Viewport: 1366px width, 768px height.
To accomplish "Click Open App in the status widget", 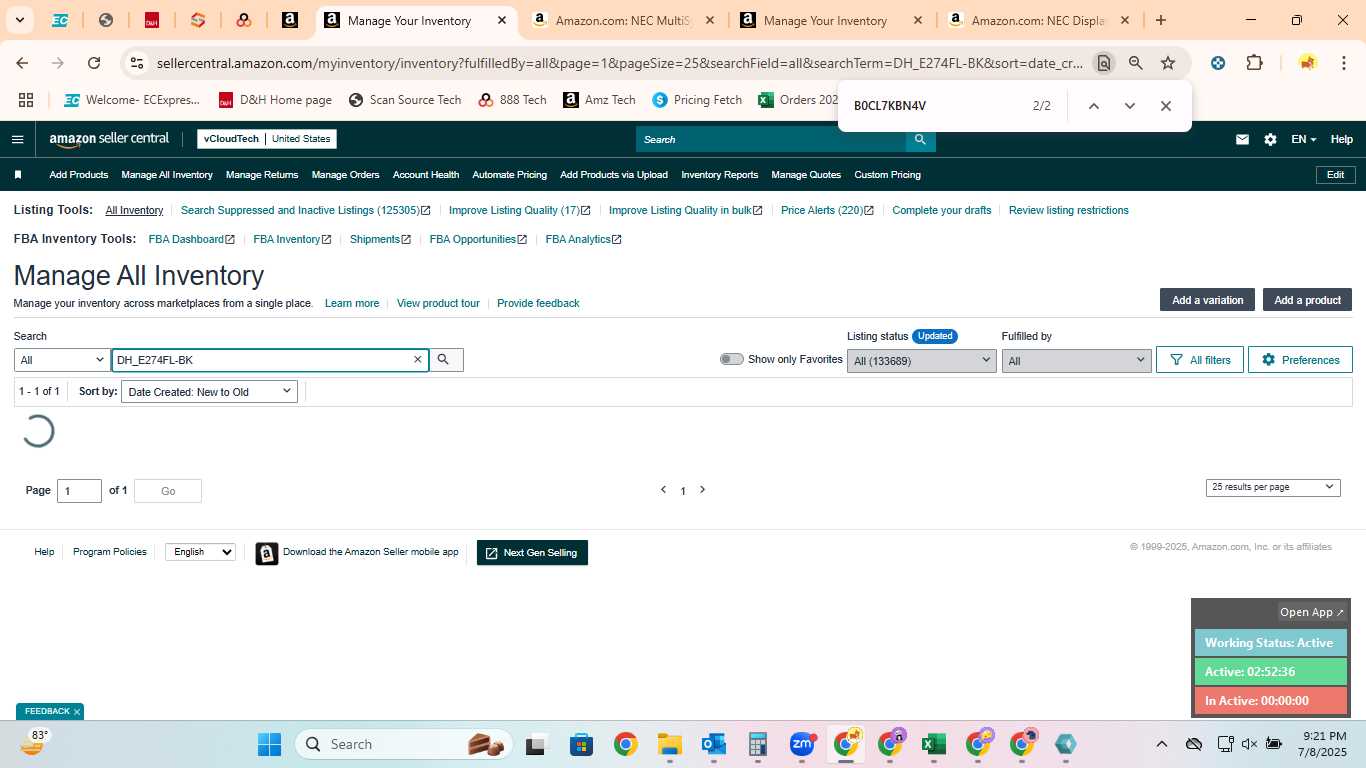I will 1312,612.
